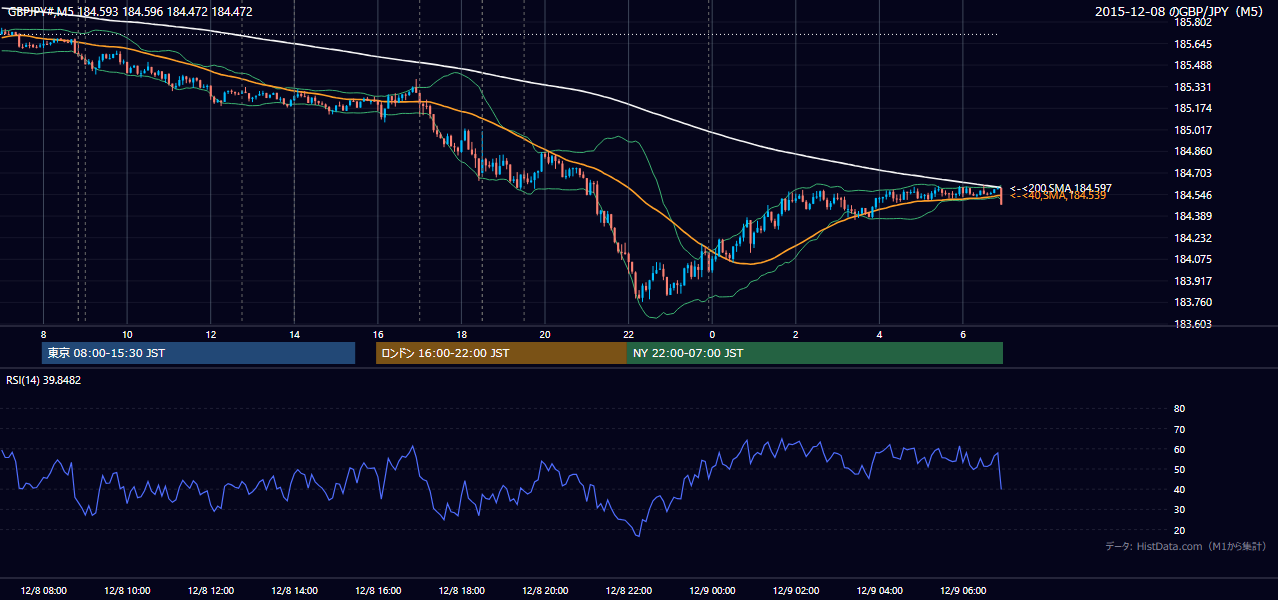The height and width of the screenshot is (600, 1278).
Task: Click the 185.174 price axis label
Action: coord(1193,108)
